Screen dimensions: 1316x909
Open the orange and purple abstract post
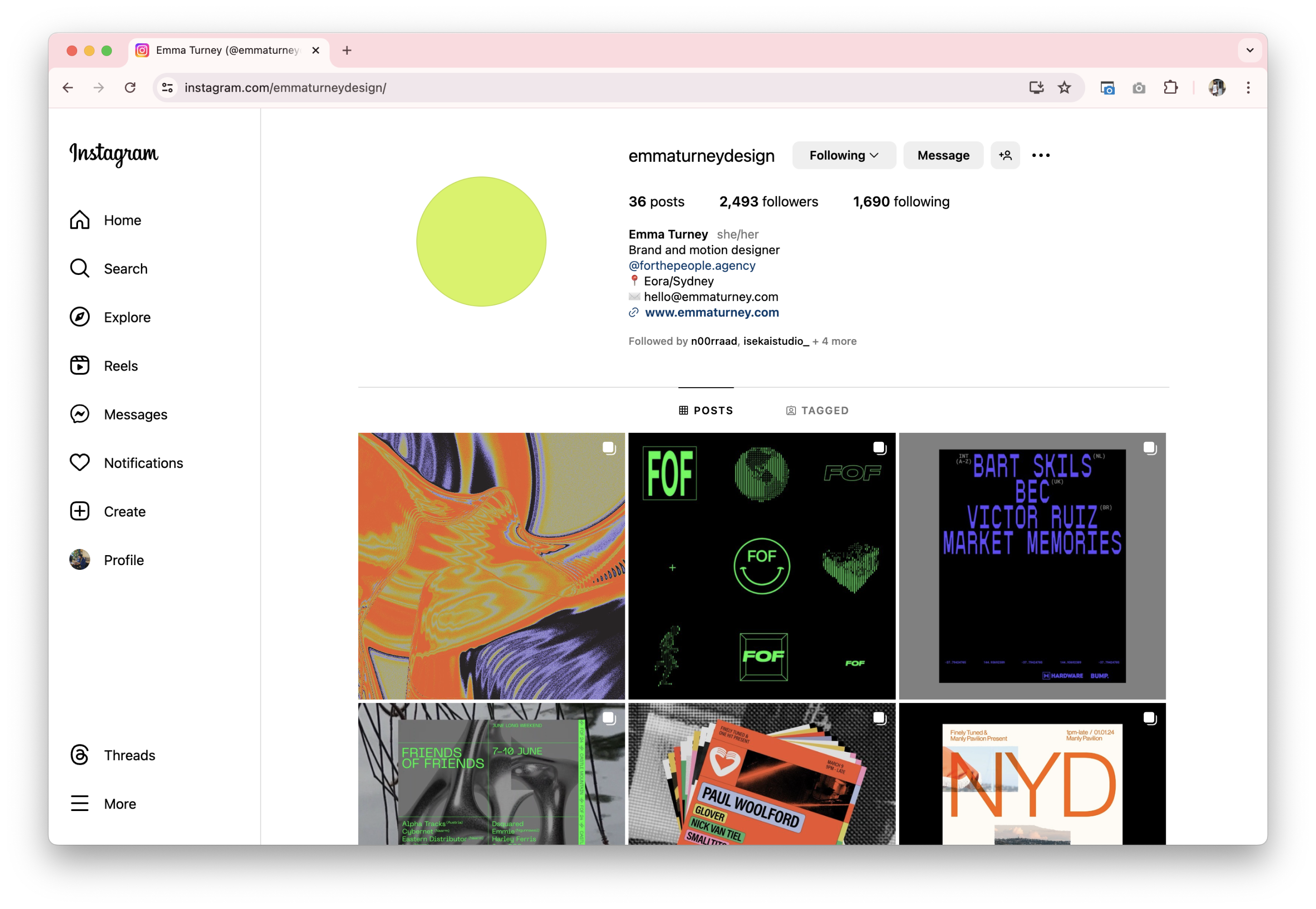[491, 566]
